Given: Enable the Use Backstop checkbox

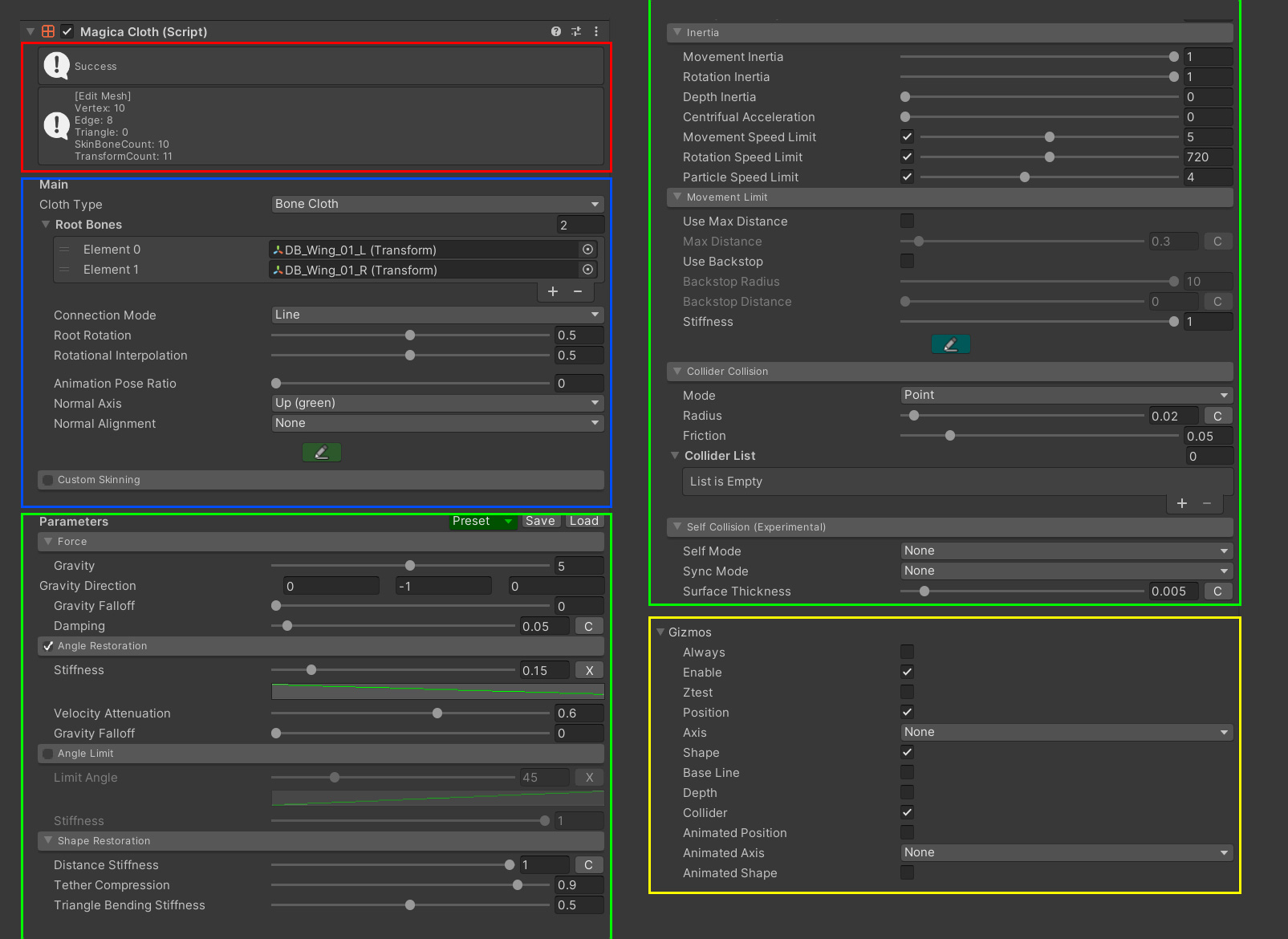Looking at the screenshot, I should [x=907, y=261].
